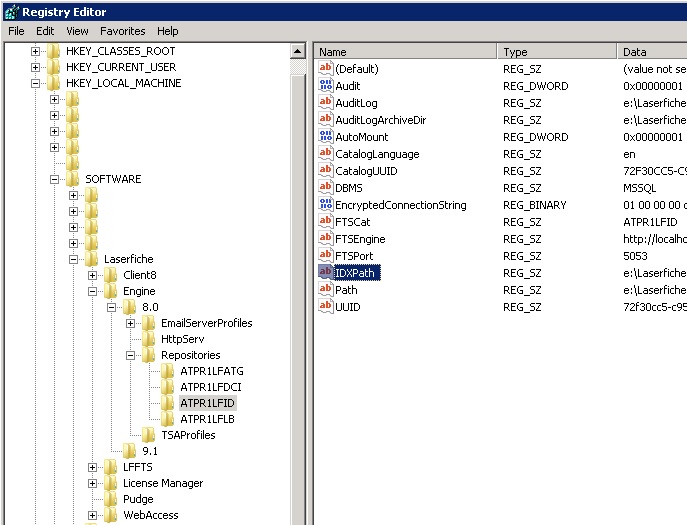Image resolution: width=687 pixels, height=525 pixels.
Task: Select the Engine folder icon
Action: (x=110, y=291)
